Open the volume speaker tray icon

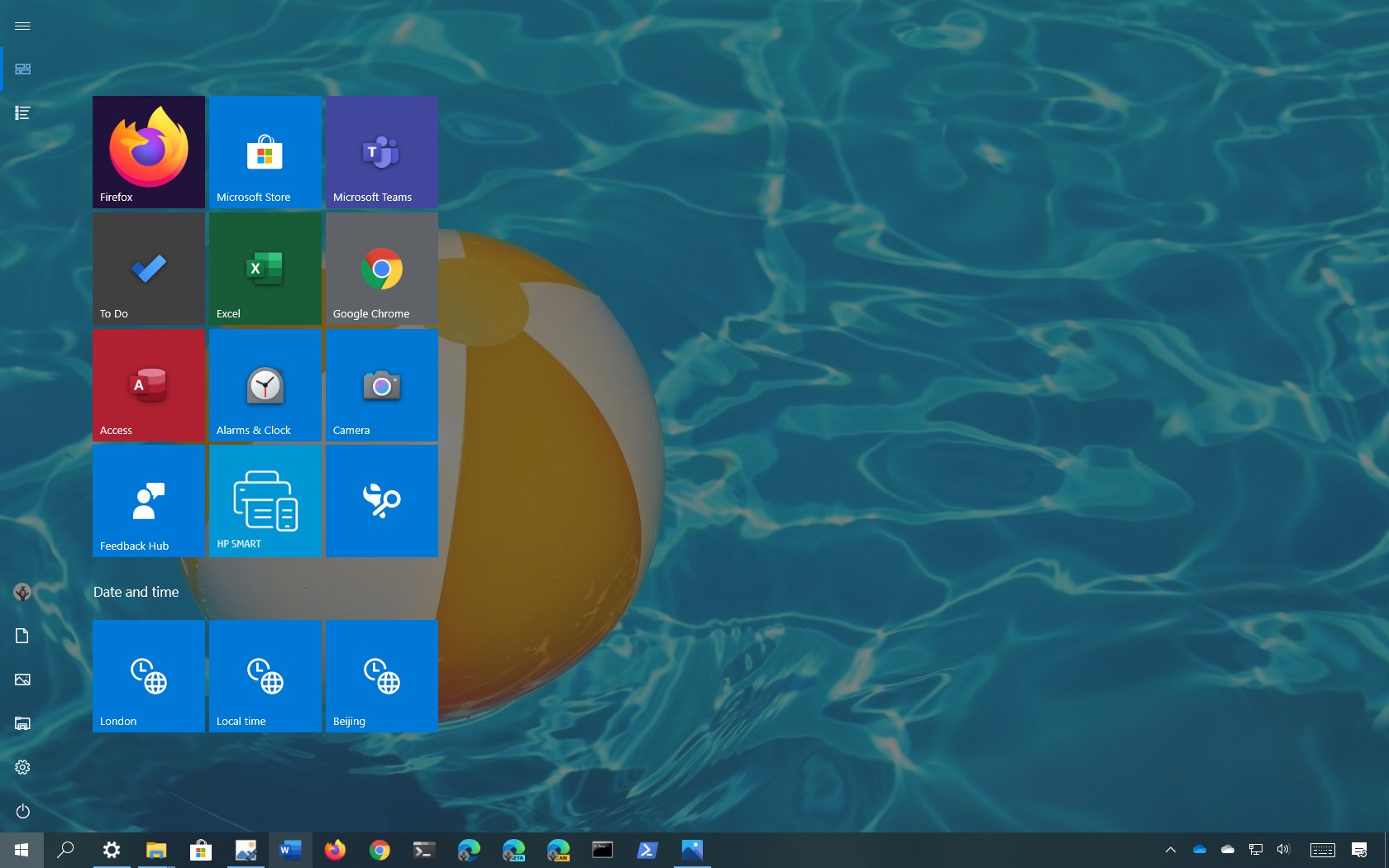(x=1283, y=850)
